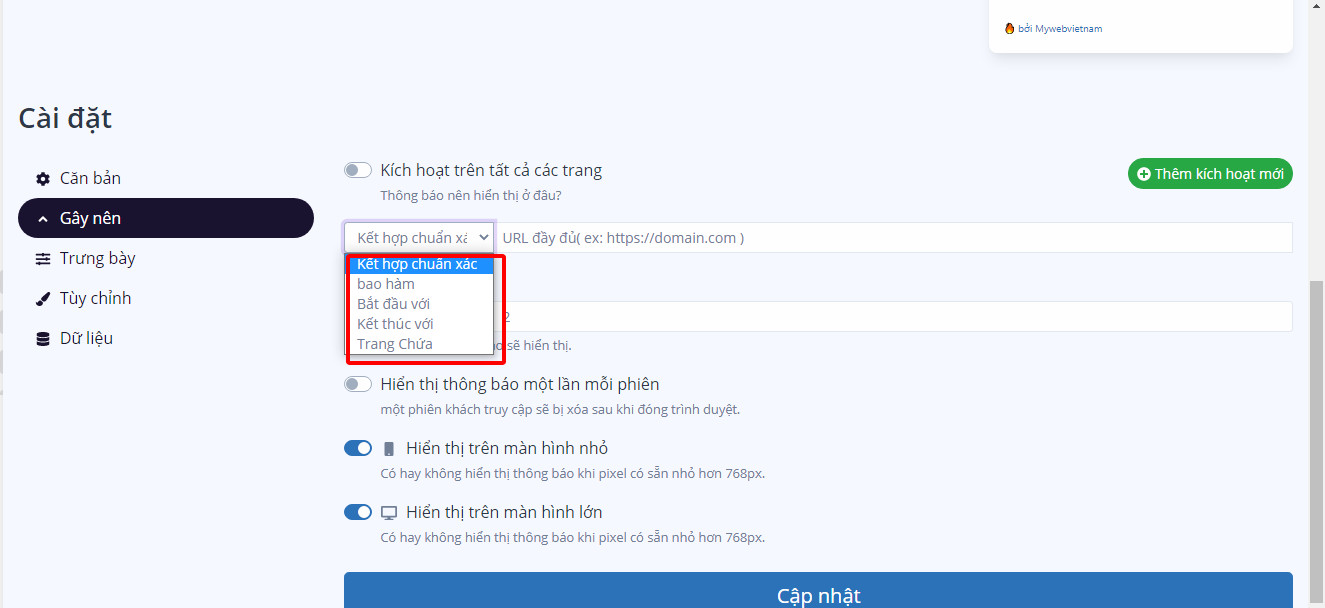Screen dimensions: 1325x608
Task: Click the sliders icon beside Trưng bày
Action: tap(43, 259)
